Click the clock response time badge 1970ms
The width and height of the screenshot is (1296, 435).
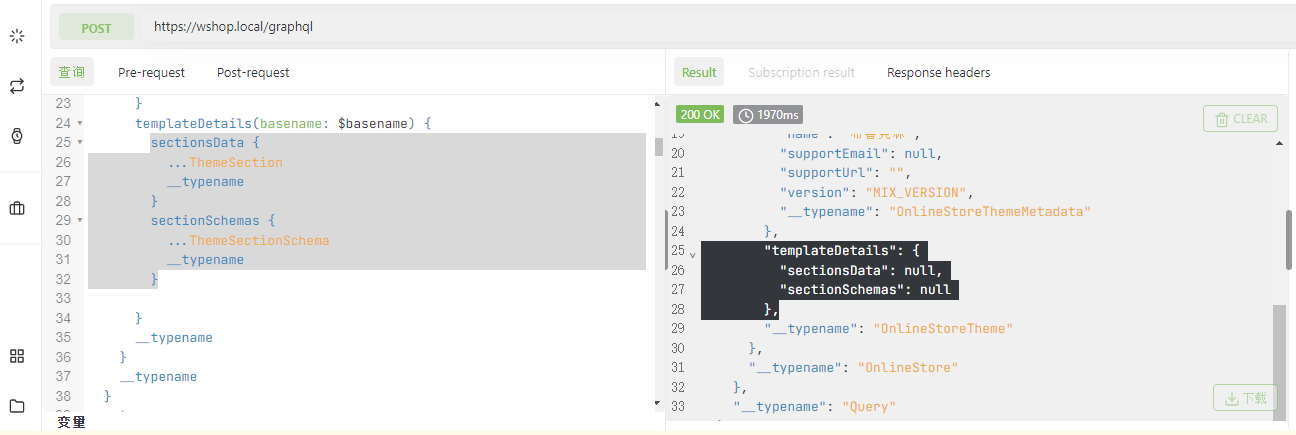point(768,115)
